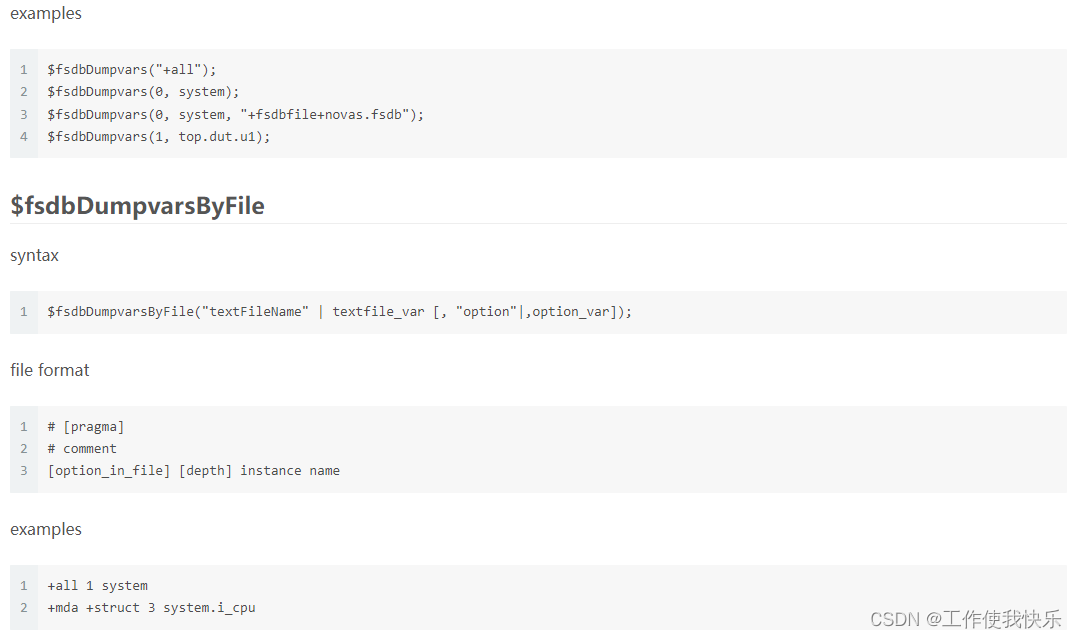Click line number 2 in the last code block
This screenshot has height=639, width=1077.
24,608
